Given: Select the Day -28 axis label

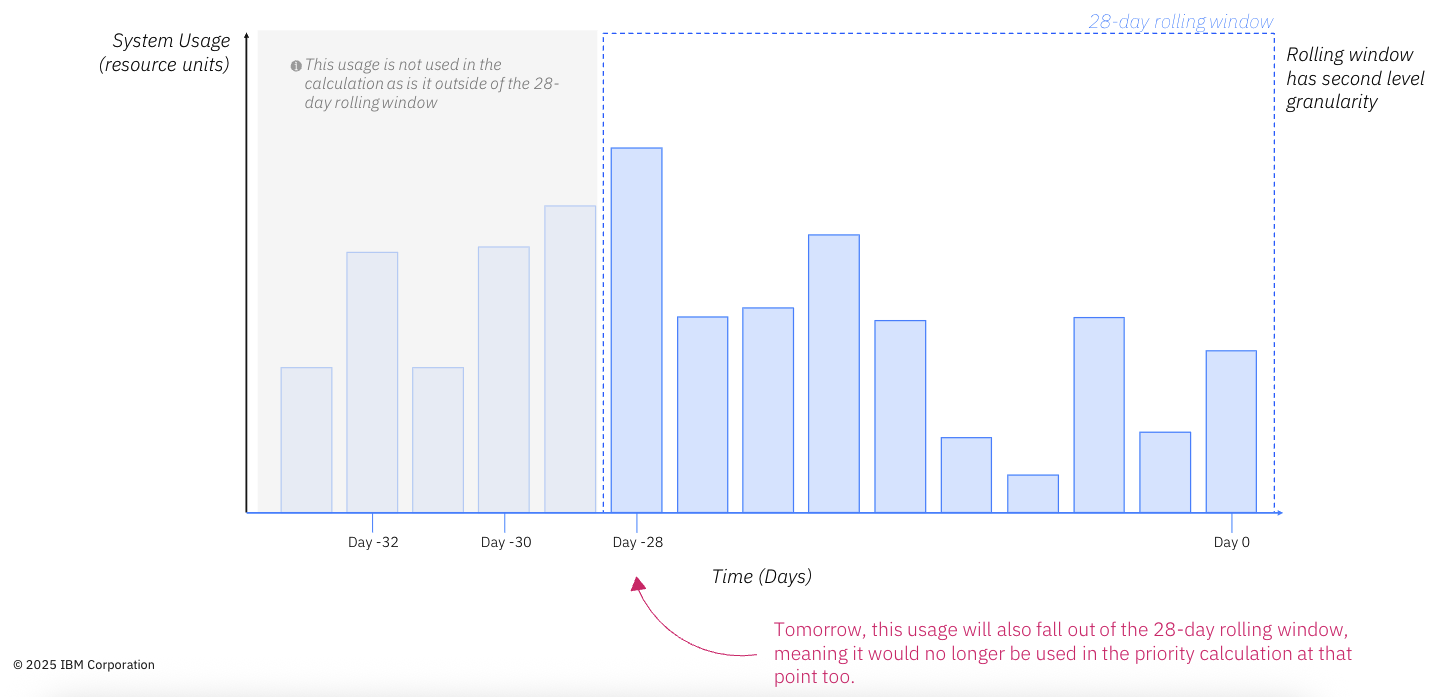Looking at the screenshot, I should coord(638,543).
